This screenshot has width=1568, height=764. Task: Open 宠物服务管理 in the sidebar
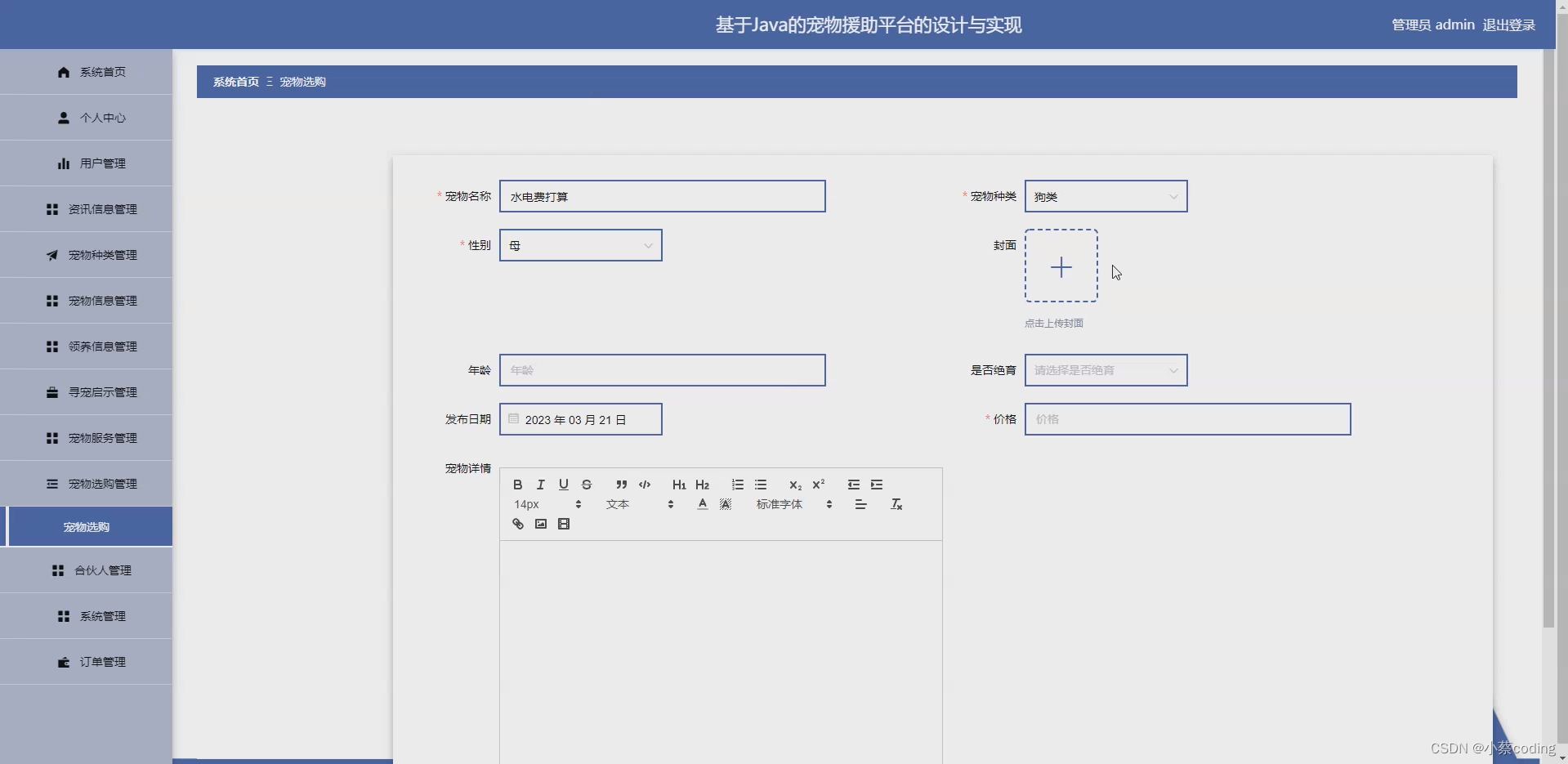point(86,438)
